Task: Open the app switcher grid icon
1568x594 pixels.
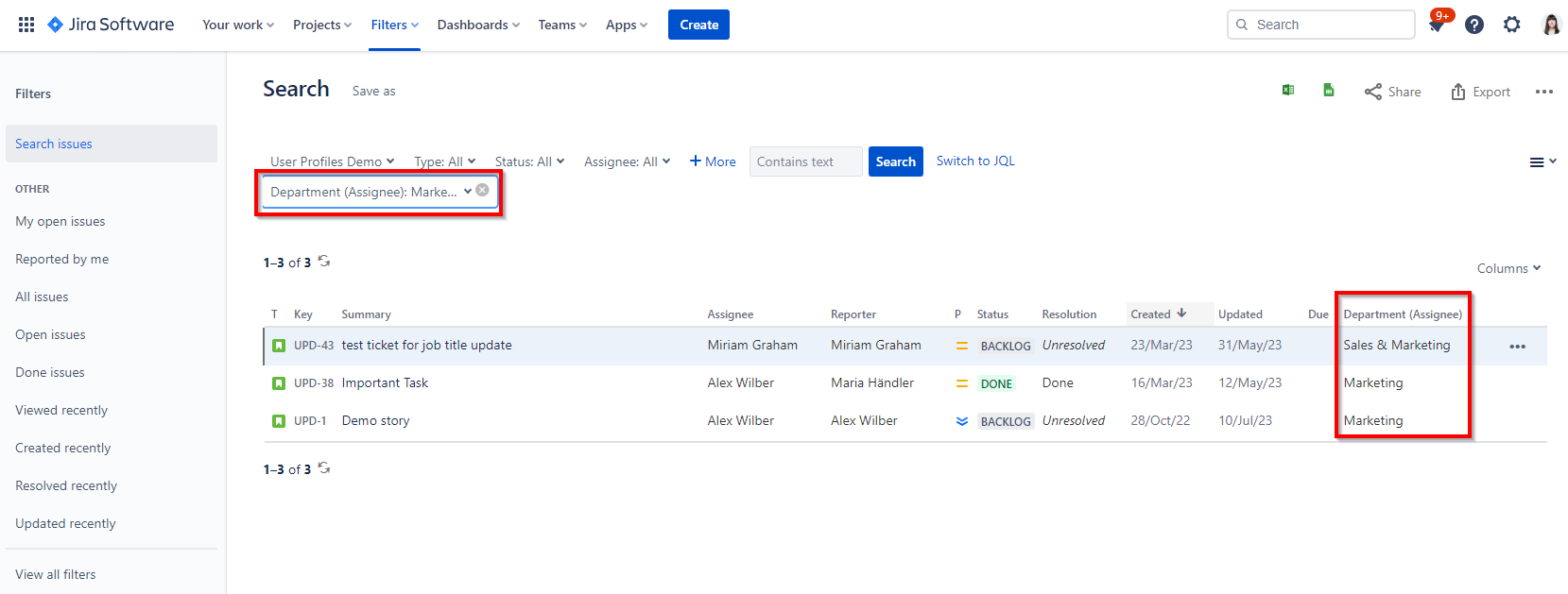Action: [26, 25]
